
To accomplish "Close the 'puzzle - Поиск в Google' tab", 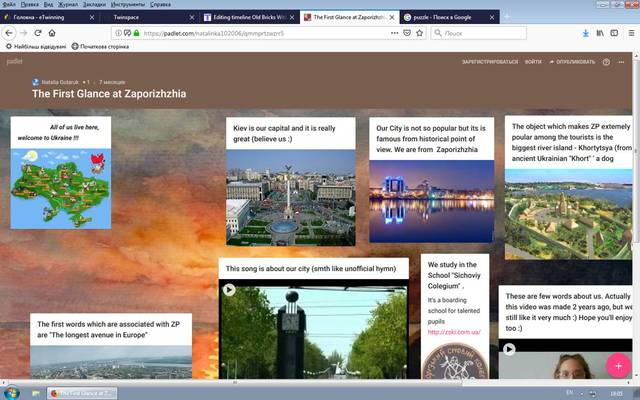I will point(492,17).
